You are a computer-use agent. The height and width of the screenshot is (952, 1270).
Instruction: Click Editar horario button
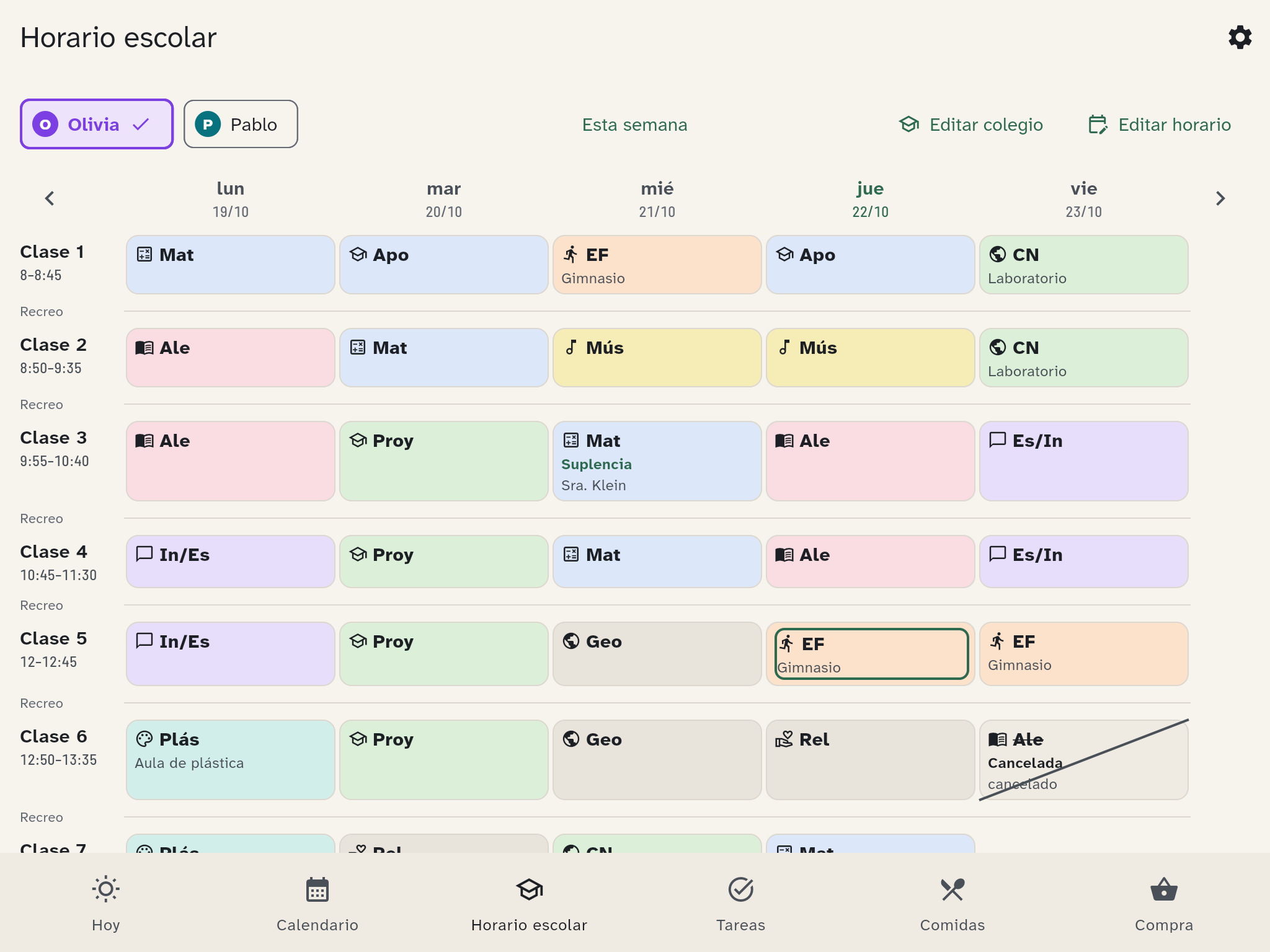(1160, 125)
